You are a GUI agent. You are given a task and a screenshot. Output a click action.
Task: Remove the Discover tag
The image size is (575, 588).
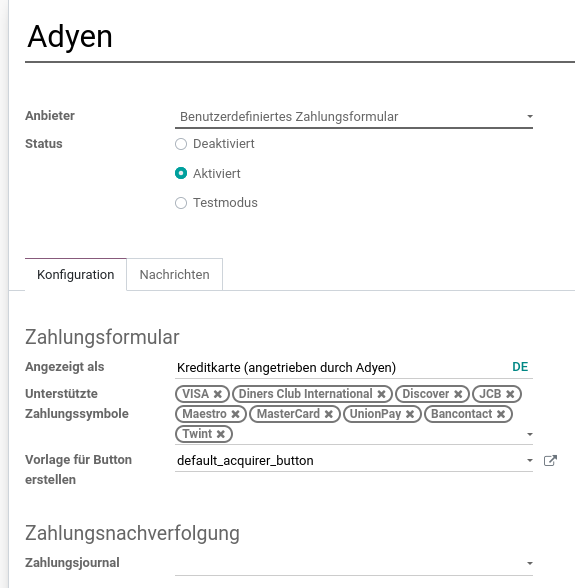(458, 394)
